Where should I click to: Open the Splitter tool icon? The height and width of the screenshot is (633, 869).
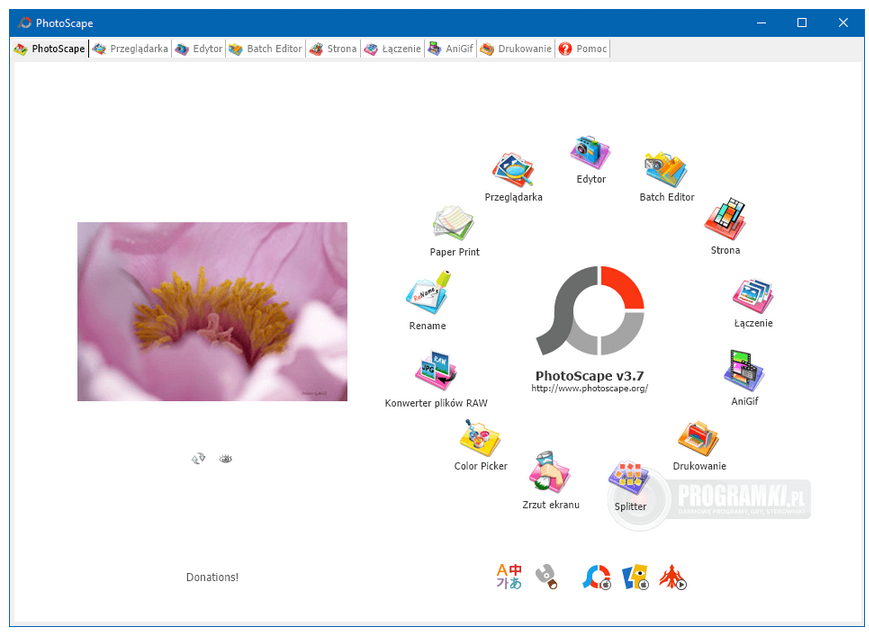(630, 478)
